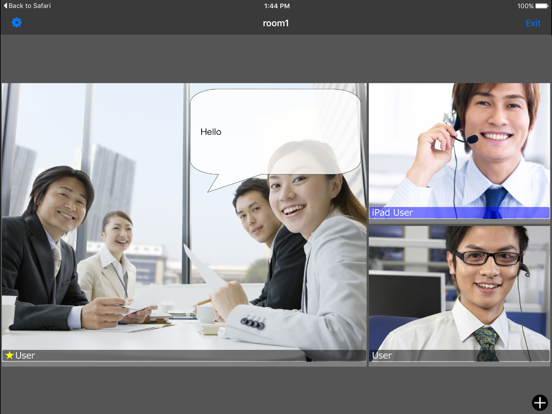Open settings with the blue gear icon
The width and height of the screenshot is (552, 414).
tap(17, 23)
